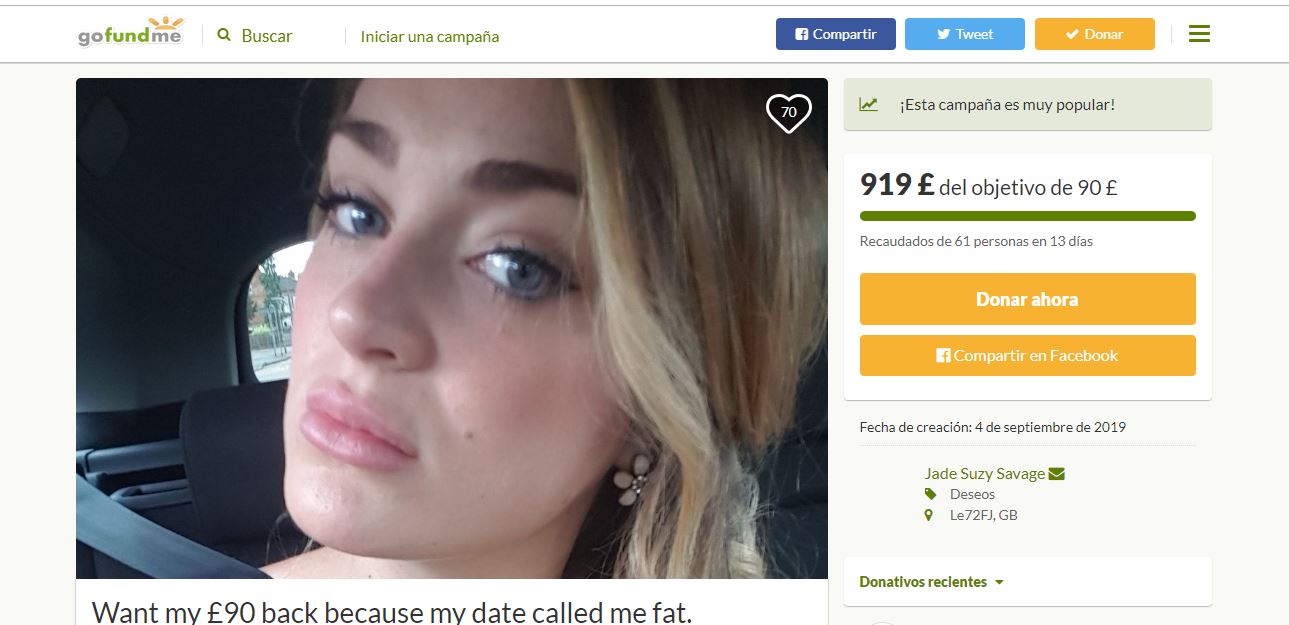Click the green fundraising progress bar

[1028, 216]
